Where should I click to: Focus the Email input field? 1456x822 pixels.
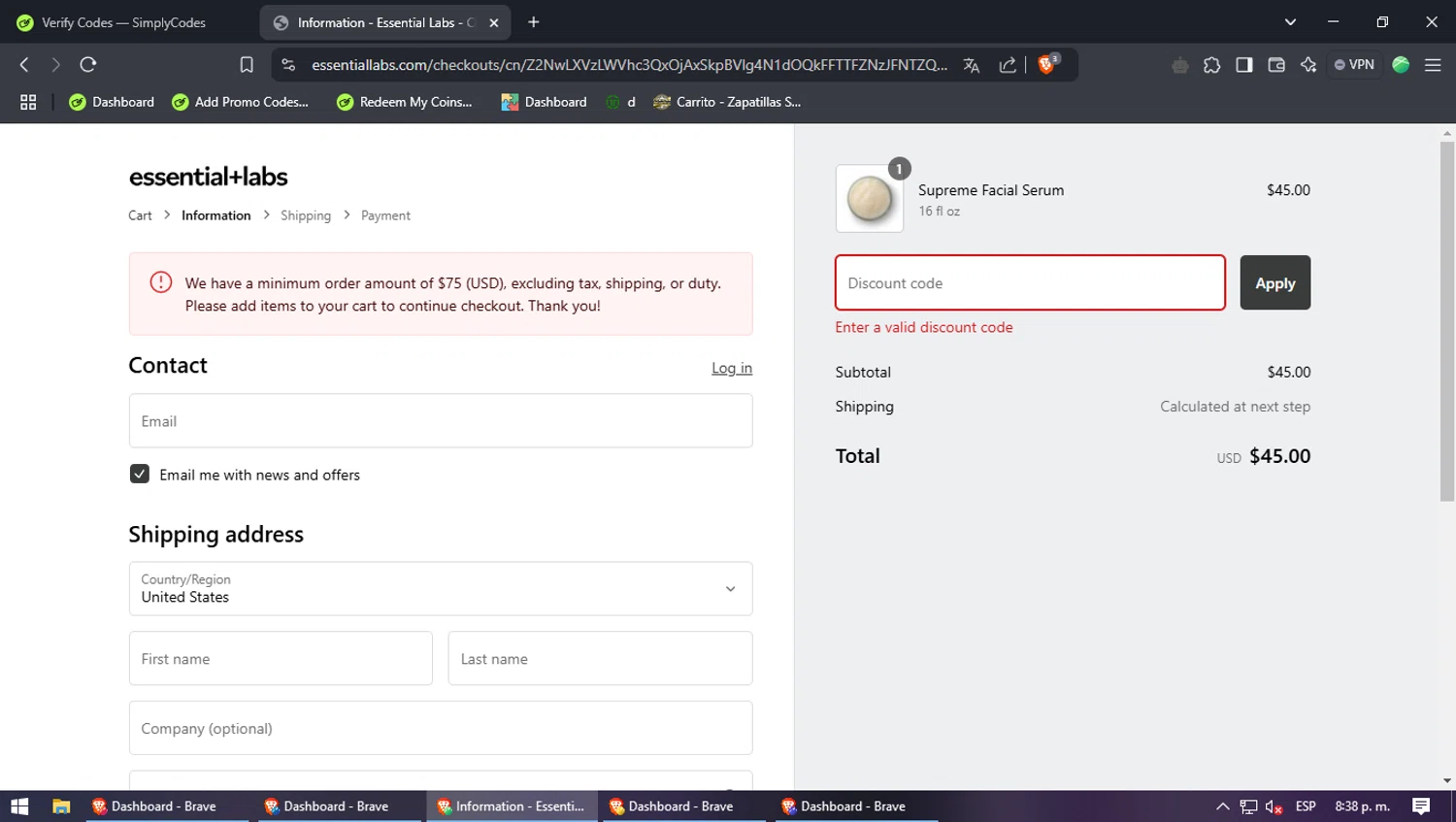coord(441,420)
